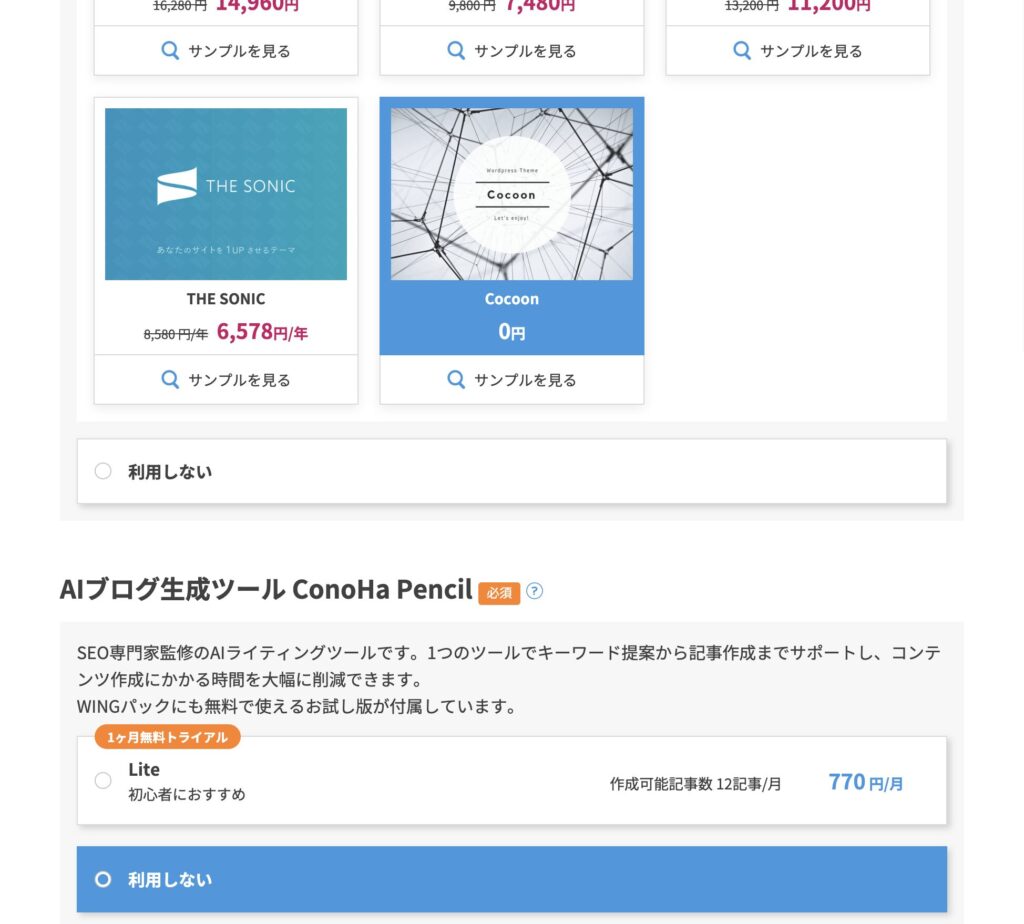Click the magnifier icon in the top-middle sample row

click(456, 50)
